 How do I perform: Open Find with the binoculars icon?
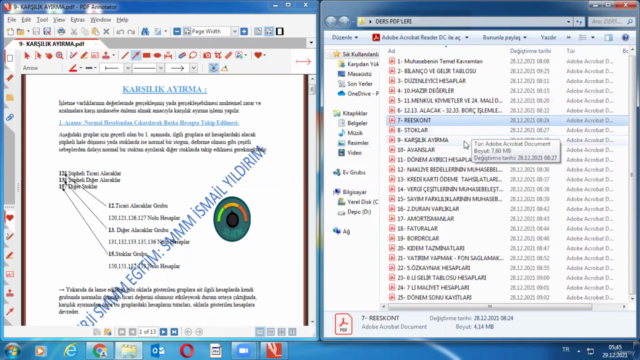(145, 31)
